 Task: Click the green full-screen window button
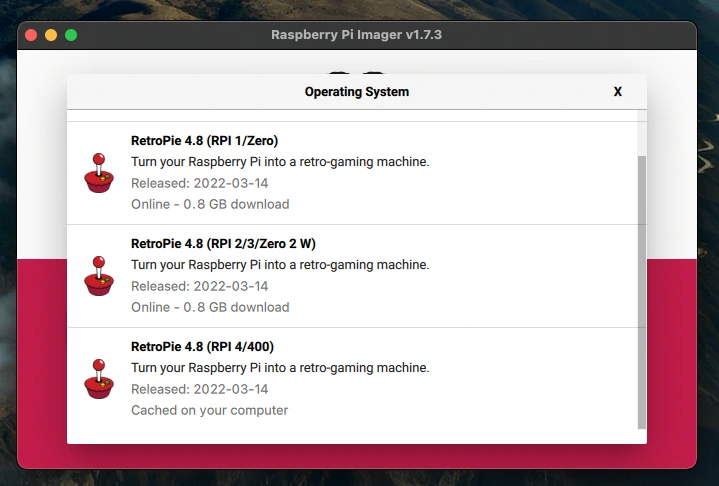71,35
